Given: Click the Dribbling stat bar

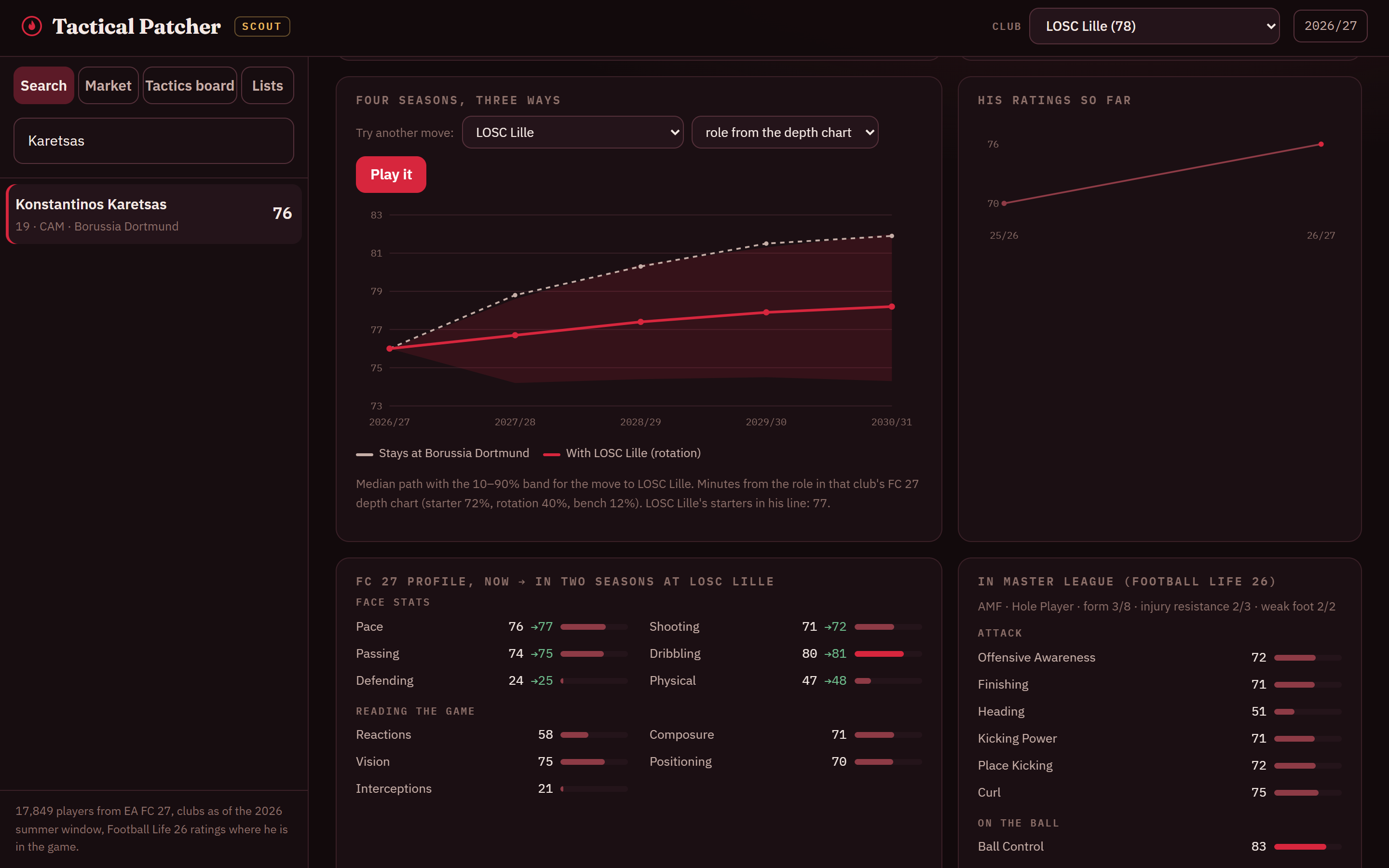Looking at the screenshot, I should pyautogui.click(x=888, y=654).
